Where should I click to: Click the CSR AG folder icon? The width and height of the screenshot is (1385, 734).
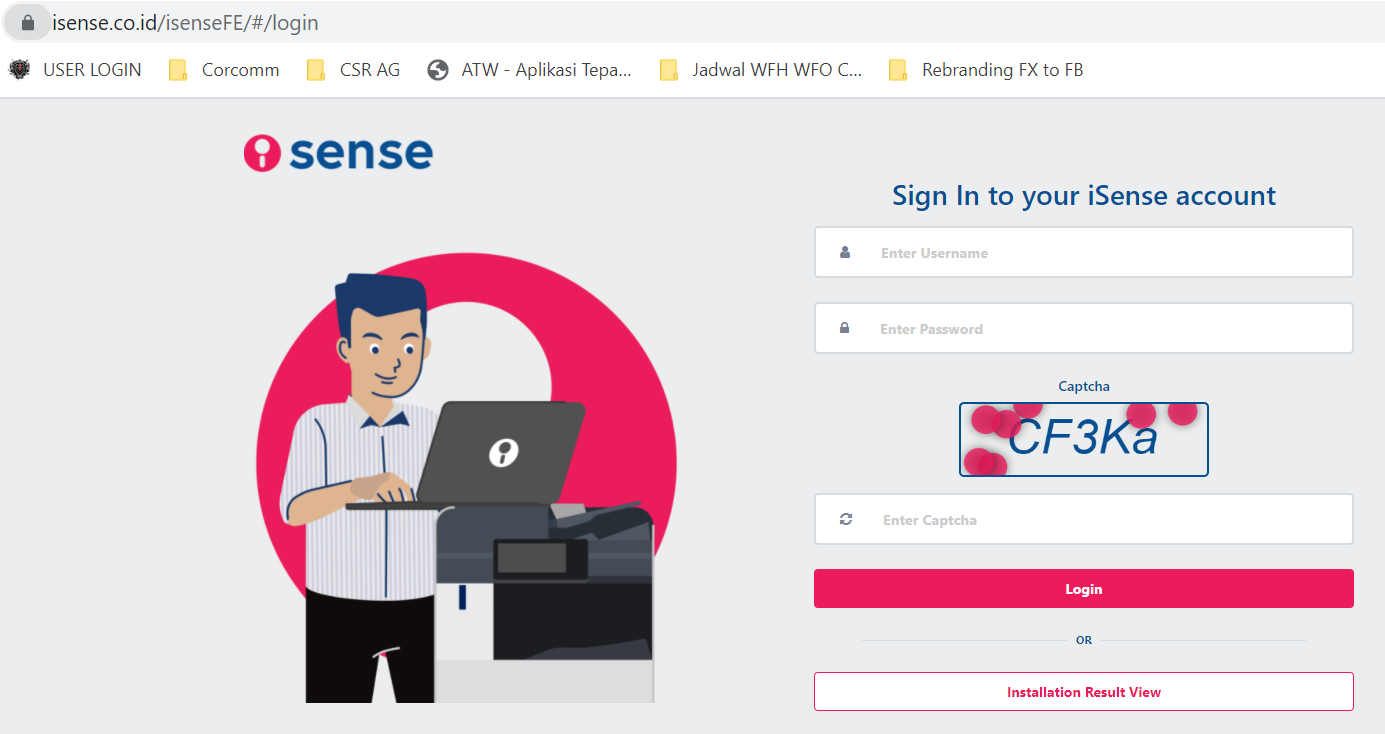click(x=316, y=70)
